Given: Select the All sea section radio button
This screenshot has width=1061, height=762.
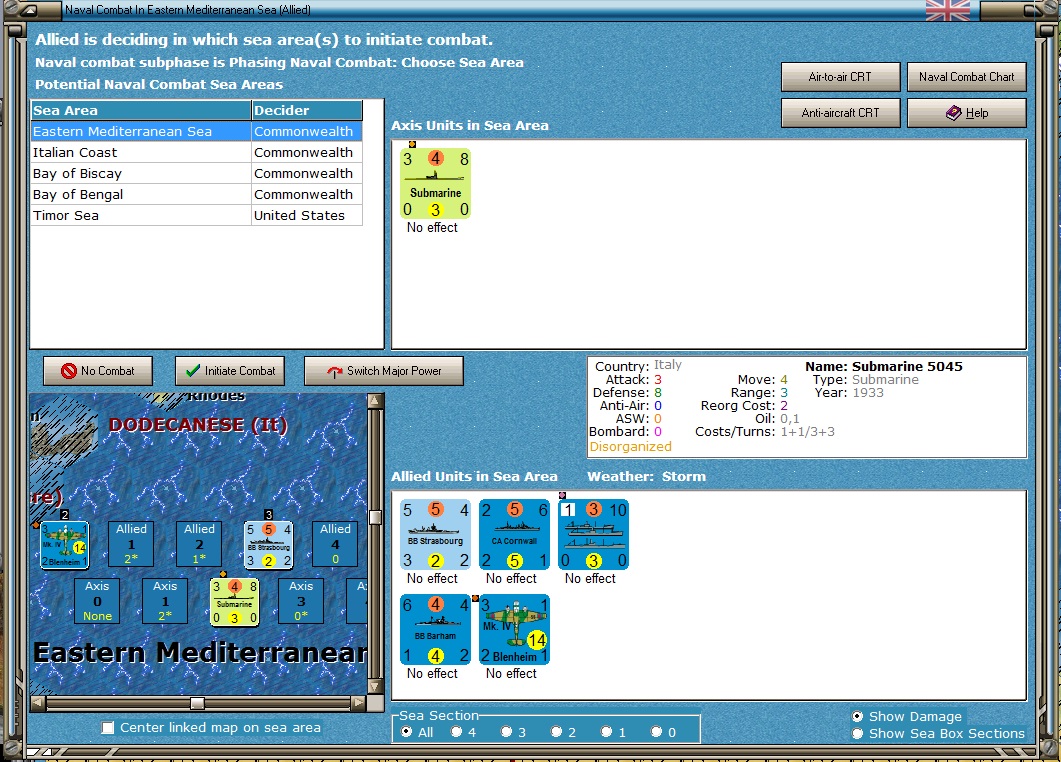Looking at the screenshot, I should click(x=407, y=732).
